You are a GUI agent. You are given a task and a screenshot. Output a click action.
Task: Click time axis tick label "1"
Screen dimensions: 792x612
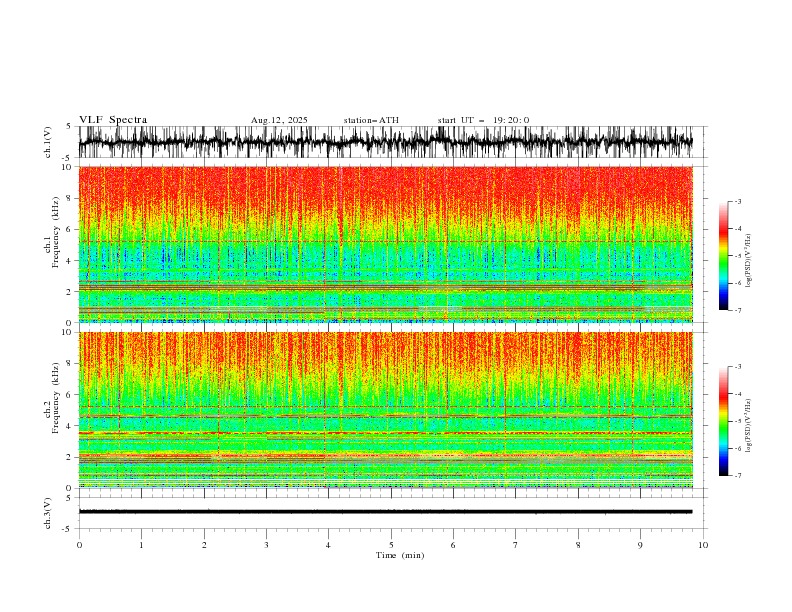141,545
